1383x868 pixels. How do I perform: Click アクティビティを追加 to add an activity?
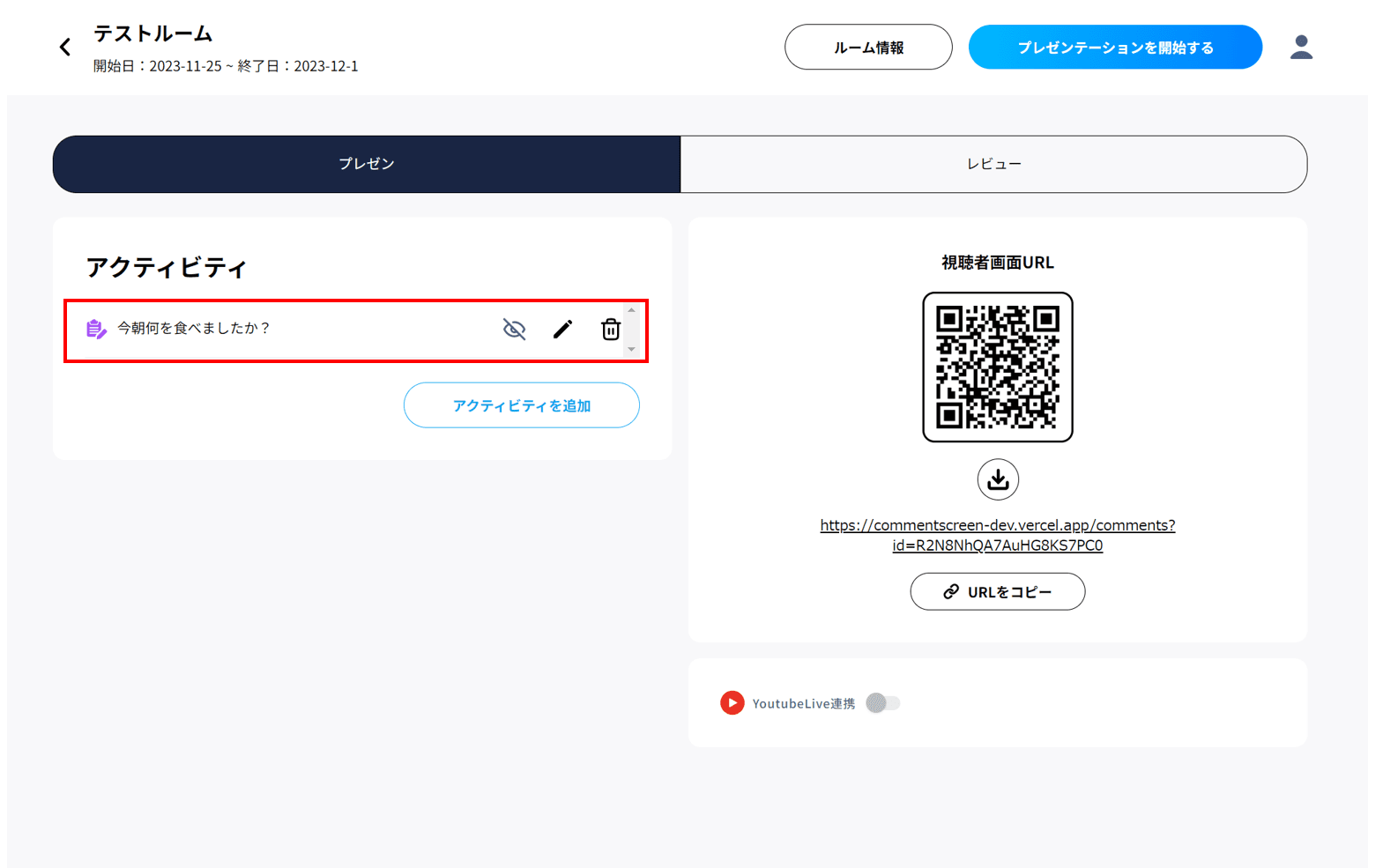tap(521, 405)
